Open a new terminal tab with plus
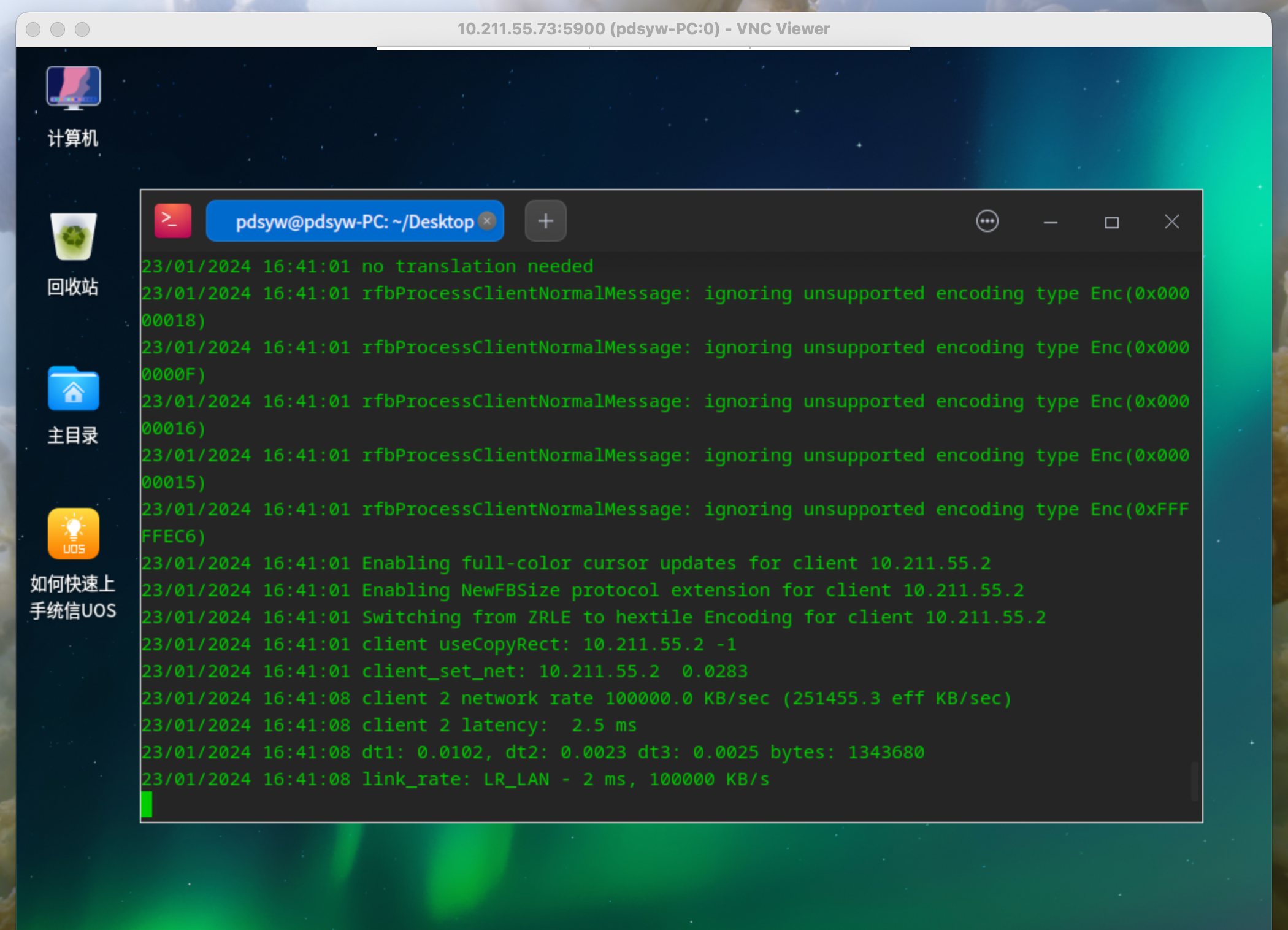1288x930 pixels. pyautogui.click(x=545, y=221)
